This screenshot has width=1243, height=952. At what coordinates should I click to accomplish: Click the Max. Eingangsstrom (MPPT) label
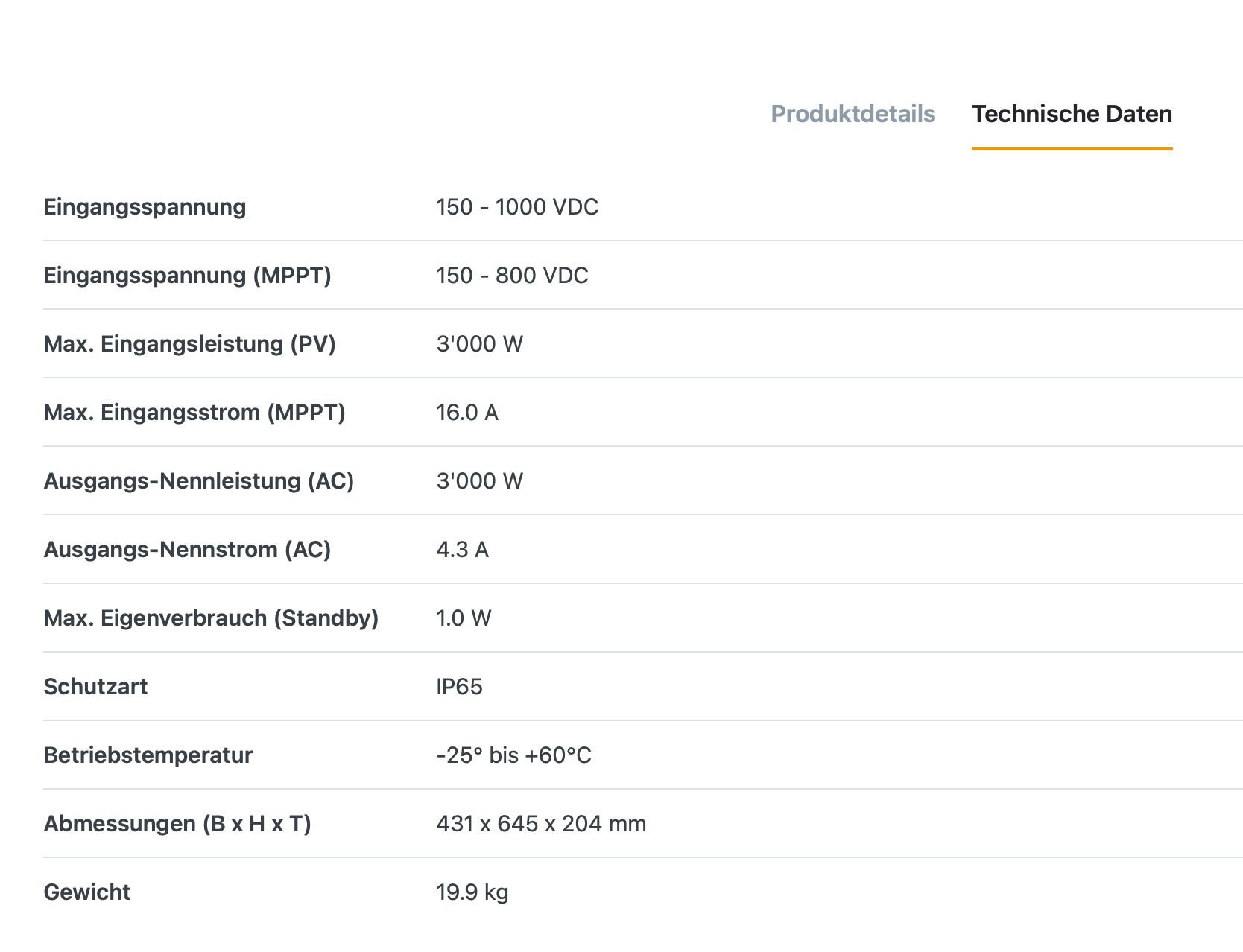tap(194, 413)
